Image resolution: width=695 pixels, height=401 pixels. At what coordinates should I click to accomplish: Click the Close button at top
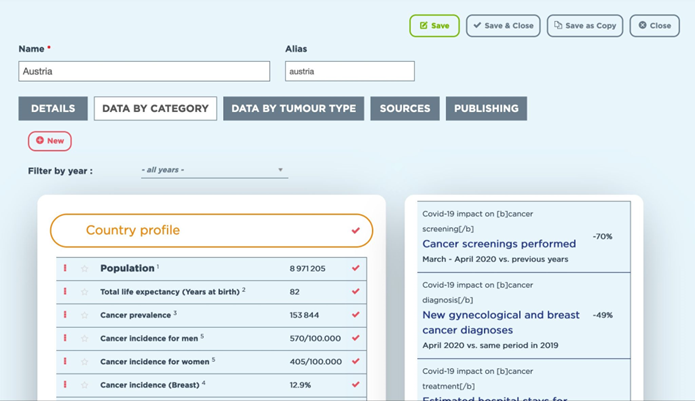click(655, 26)
